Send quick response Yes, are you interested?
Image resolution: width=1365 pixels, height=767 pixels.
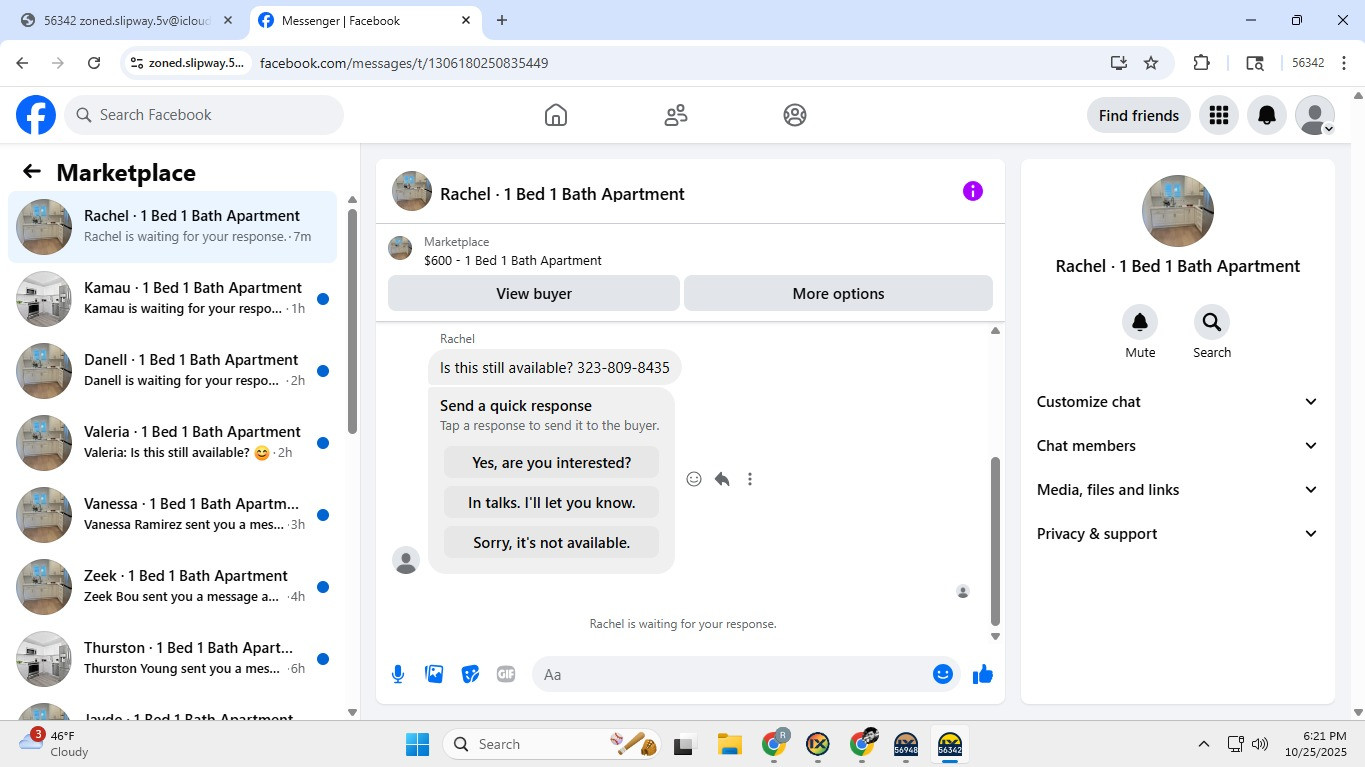tap(551, 463)
